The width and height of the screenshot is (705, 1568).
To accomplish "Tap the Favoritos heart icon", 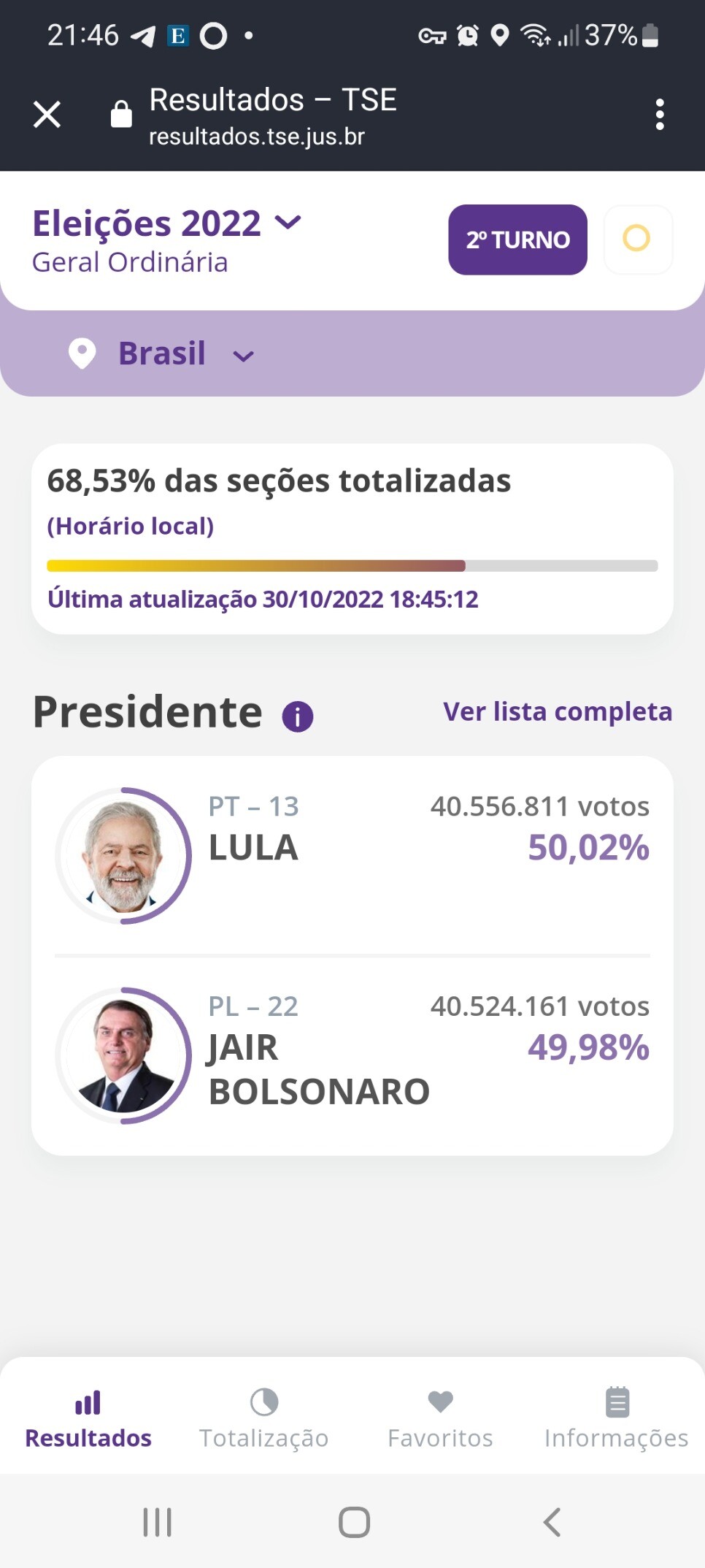I will click(440, 1401).
